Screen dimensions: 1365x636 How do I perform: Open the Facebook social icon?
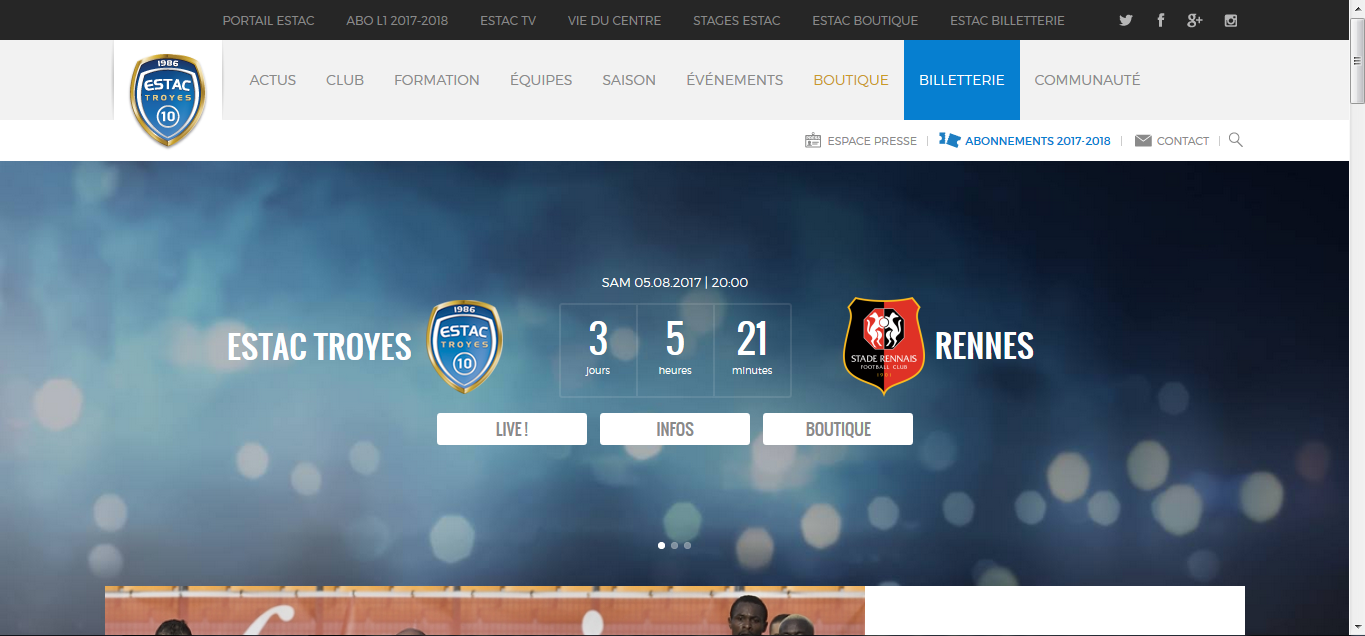1160,20
